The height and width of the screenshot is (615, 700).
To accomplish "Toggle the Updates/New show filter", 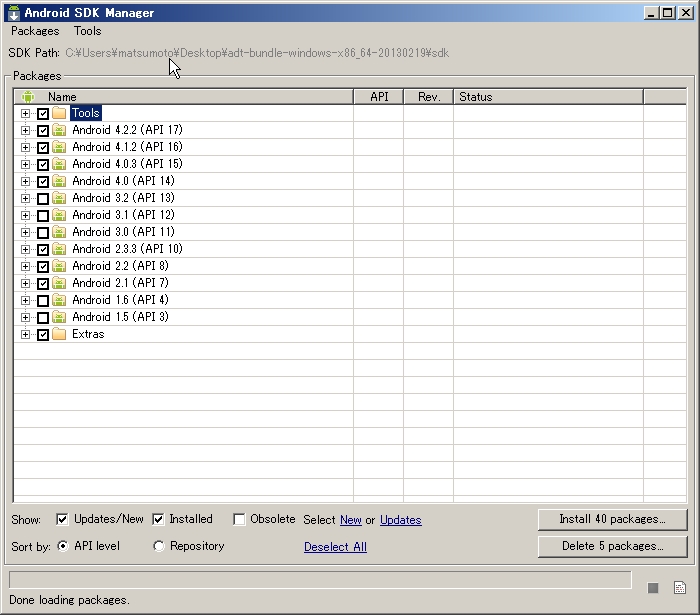I will [62, 519].
